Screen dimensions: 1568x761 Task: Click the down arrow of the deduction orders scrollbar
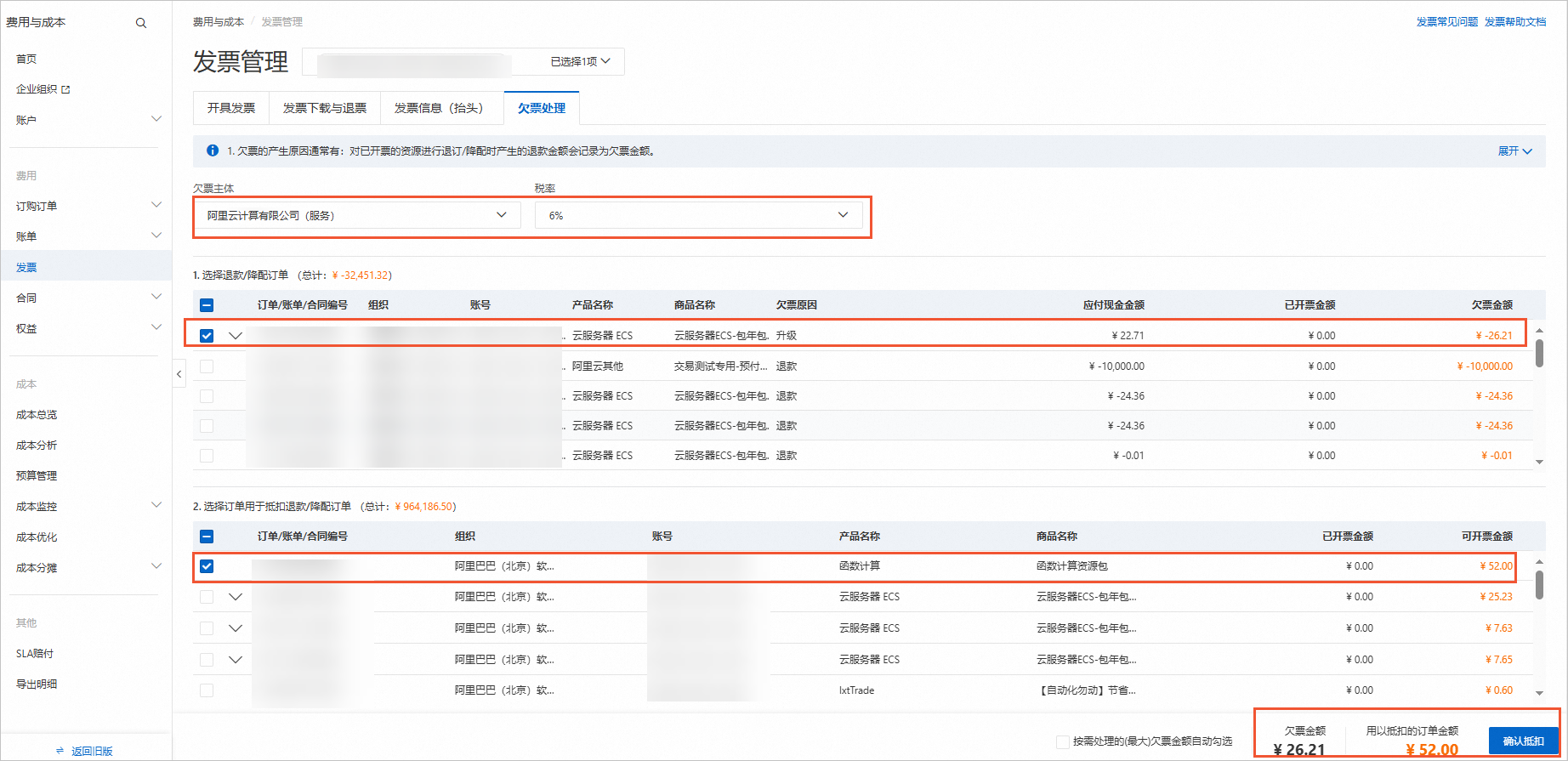click(1539, 693)
